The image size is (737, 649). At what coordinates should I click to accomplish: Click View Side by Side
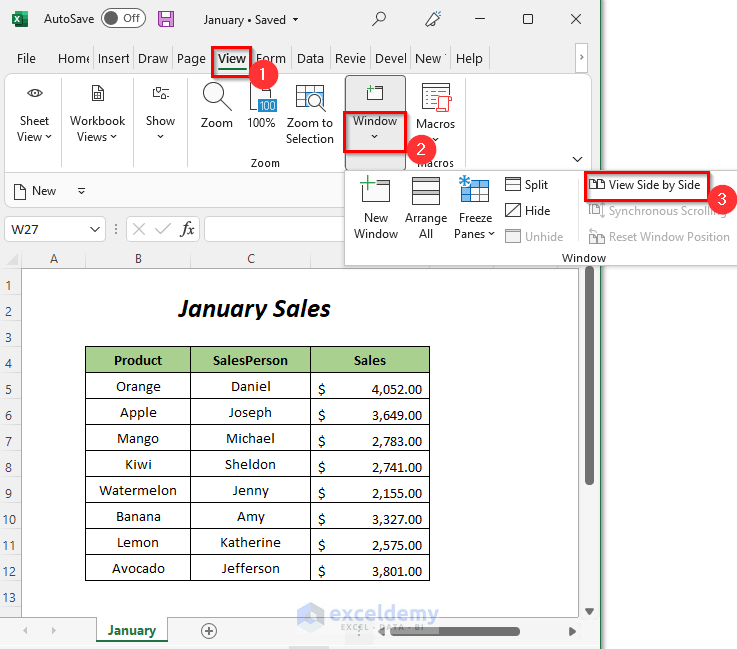(645, 185)
